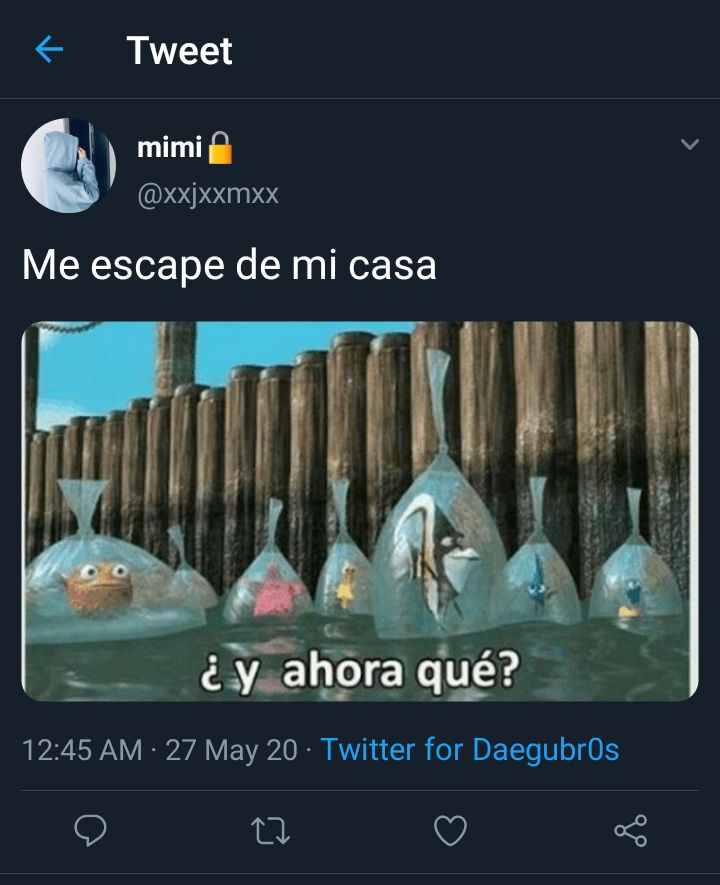The width and height of the screenshot is (720, 885).
Task: Tap the Tweet header title
Action: point(179,50)
